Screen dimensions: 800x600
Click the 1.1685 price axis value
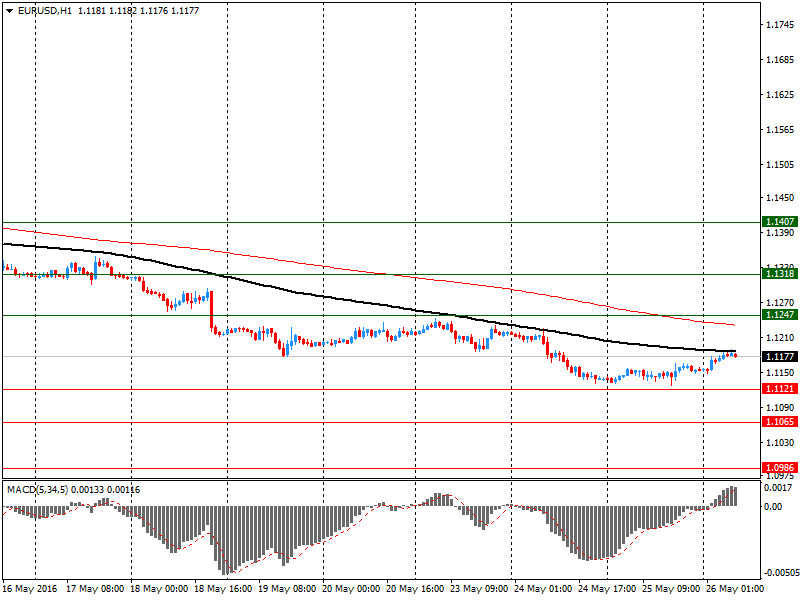780,60
